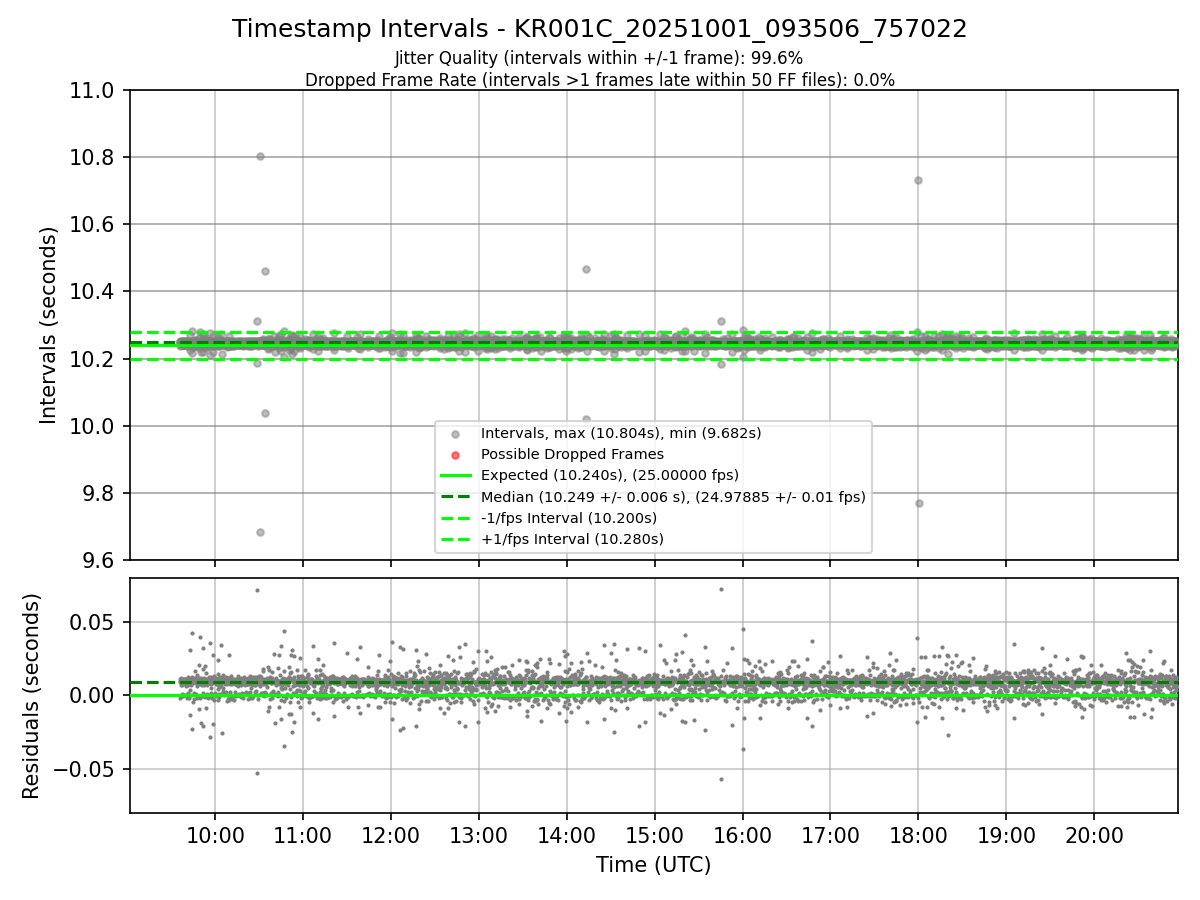Click the 18:00 x-axis tick label

(918, 835)
